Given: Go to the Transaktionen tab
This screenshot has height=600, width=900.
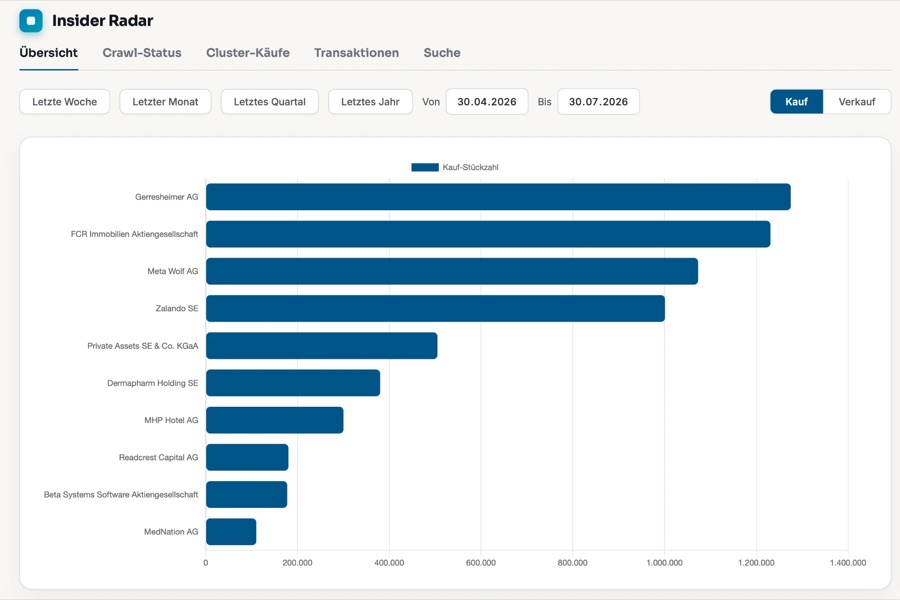Looking at the screenshot, I should [x=356, y=53].
